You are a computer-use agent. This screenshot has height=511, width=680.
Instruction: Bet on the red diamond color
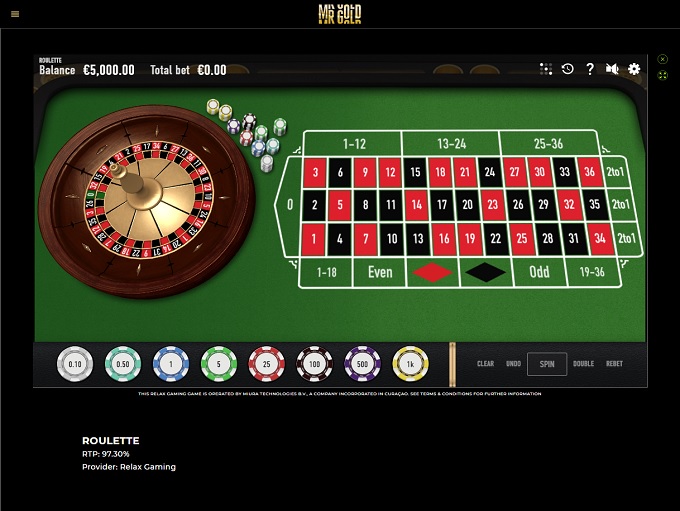[x=432, y=272]
